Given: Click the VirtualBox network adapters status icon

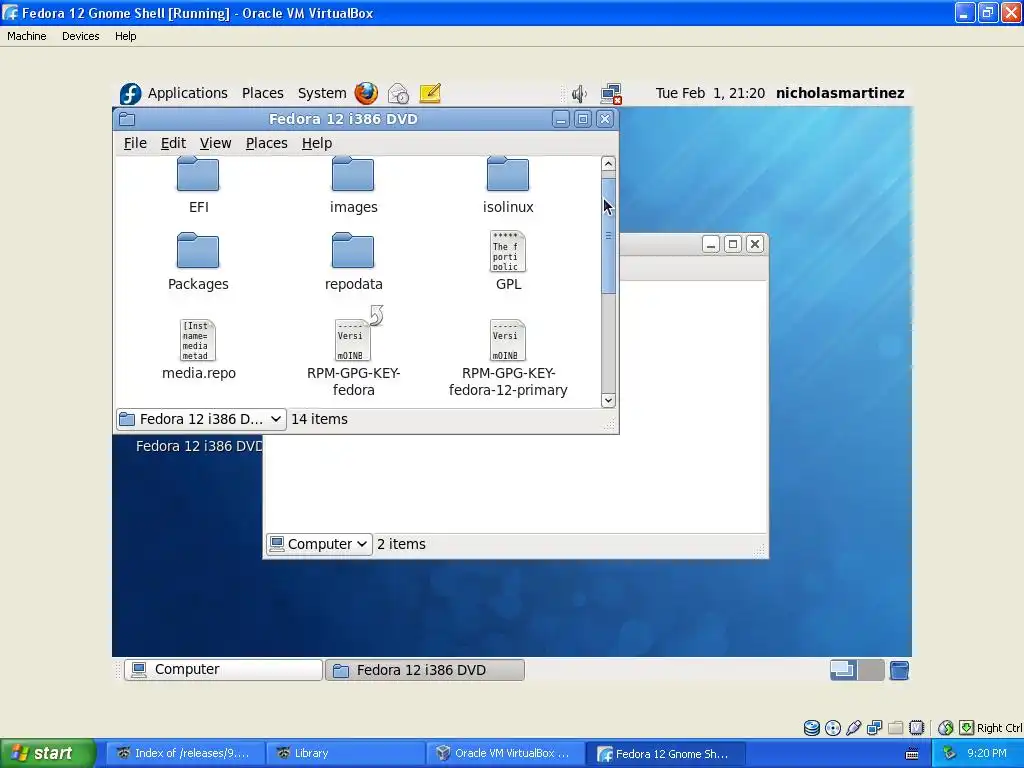Looking at the screenshot, I should point(874,728).
